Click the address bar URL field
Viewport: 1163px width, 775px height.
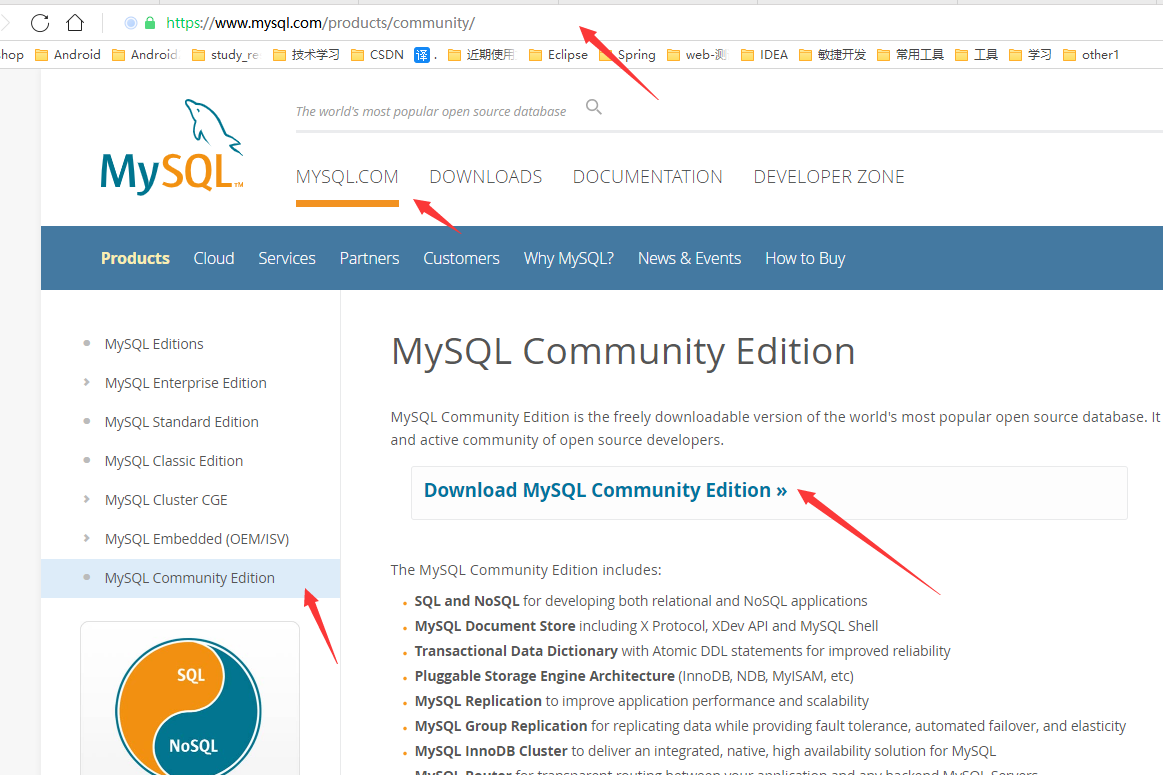tap(320, 23)
